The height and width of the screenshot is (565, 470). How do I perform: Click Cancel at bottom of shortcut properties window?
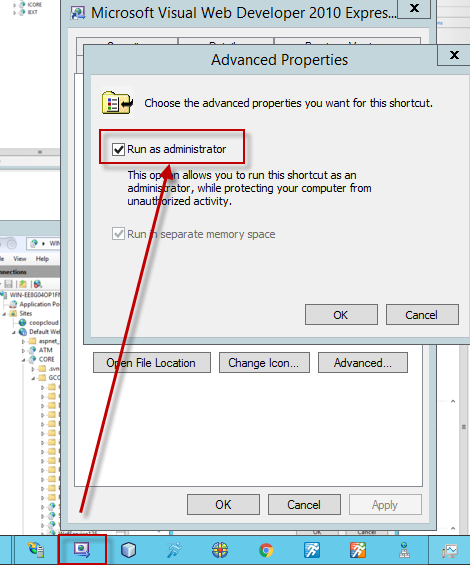[x=304, y=504]
